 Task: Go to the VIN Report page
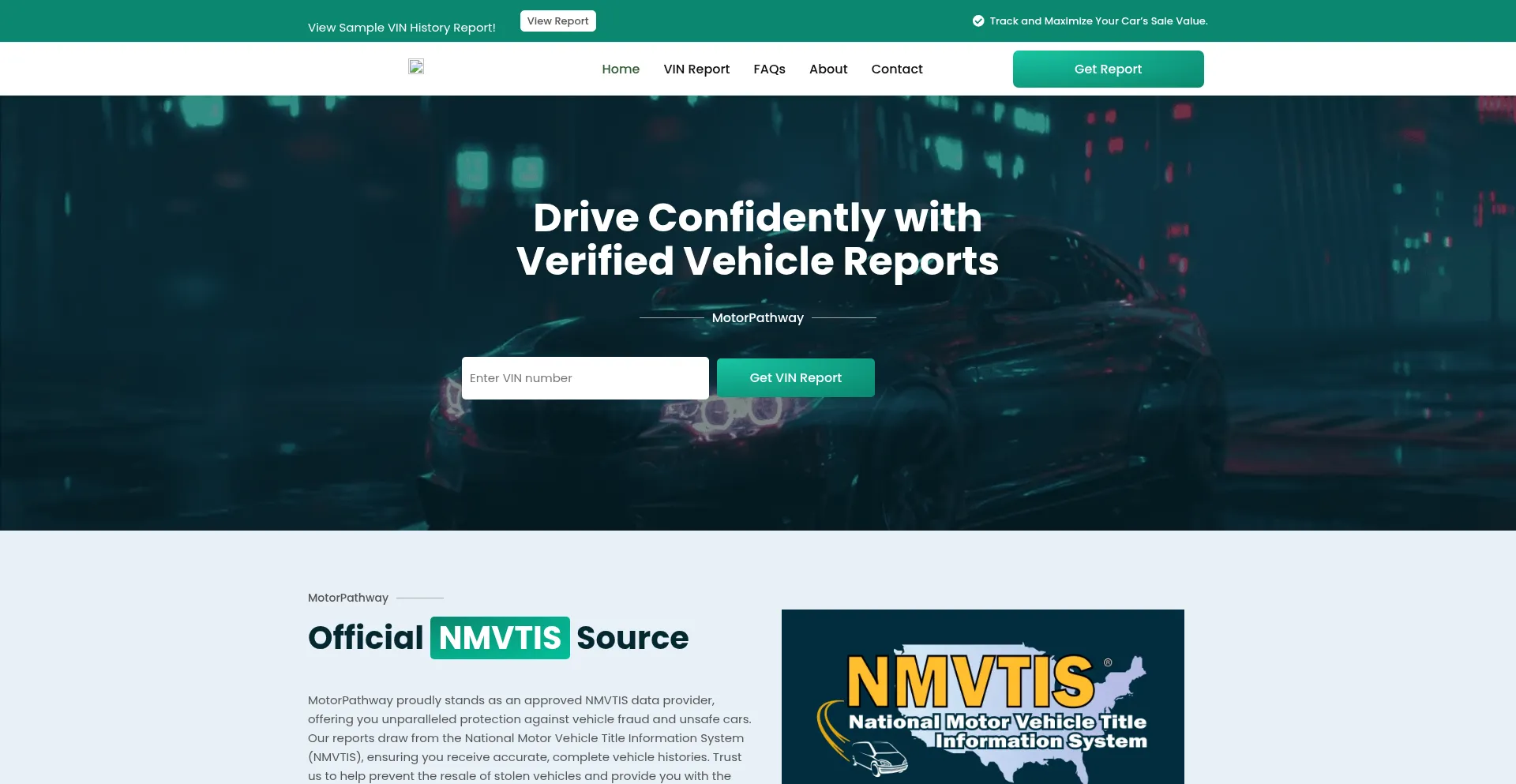pos(696,69)
